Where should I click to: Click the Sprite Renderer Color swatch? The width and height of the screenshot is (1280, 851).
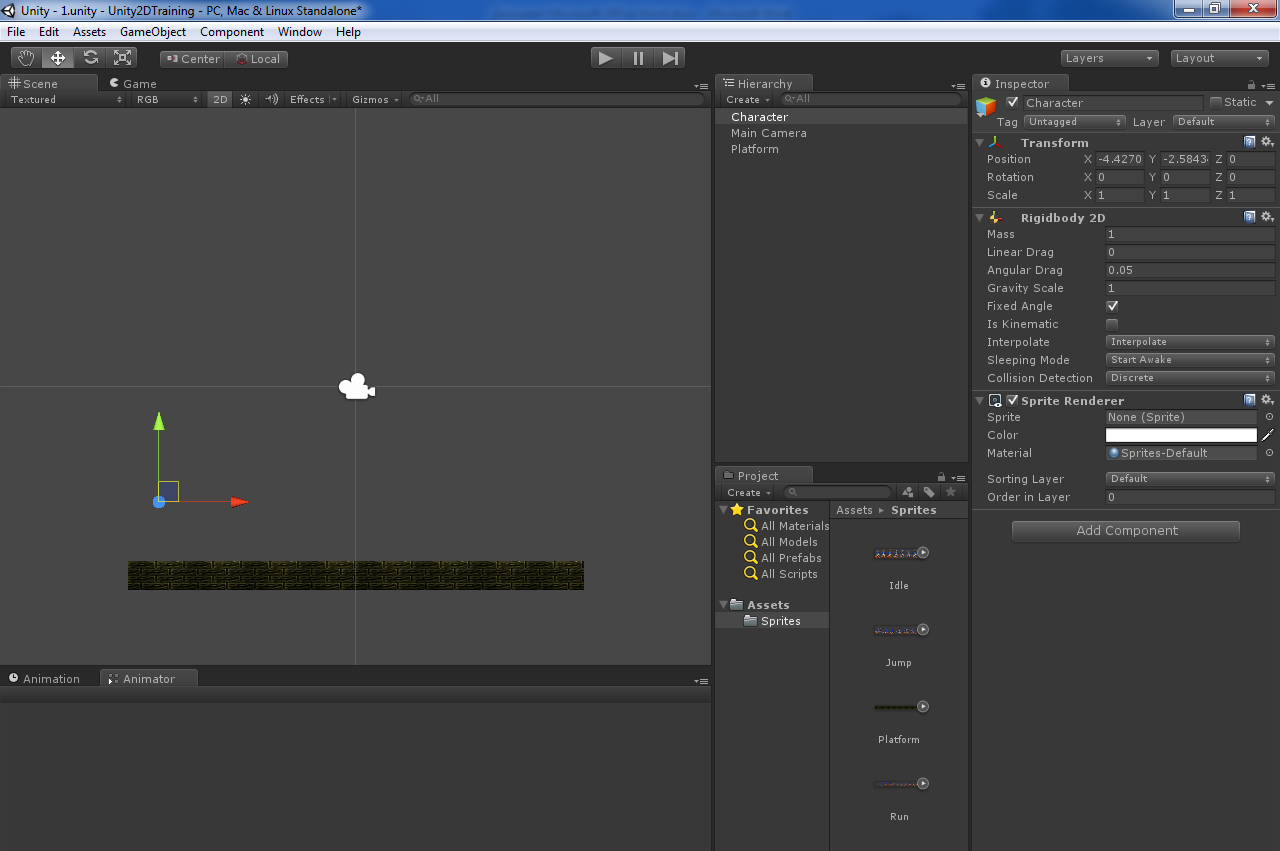1181,435
